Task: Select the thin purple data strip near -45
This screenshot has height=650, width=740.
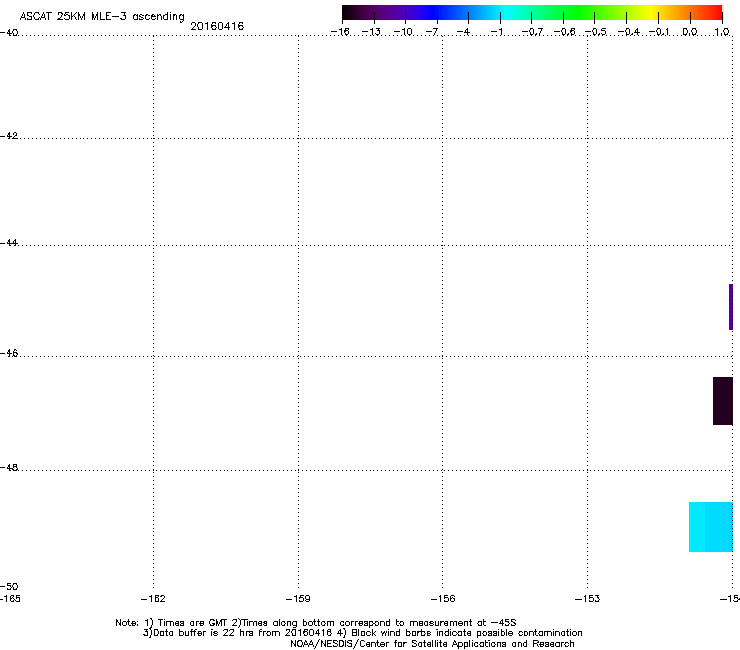Action: [731, 307]
